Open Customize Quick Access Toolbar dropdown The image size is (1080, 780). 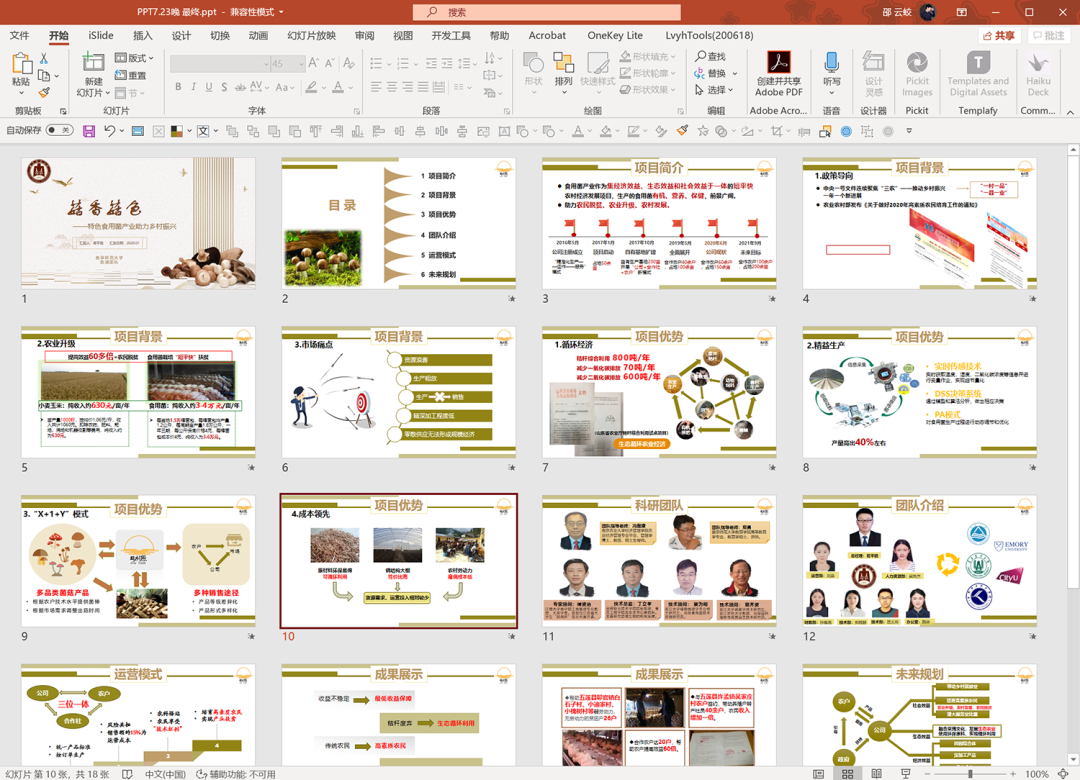(909, 130)
